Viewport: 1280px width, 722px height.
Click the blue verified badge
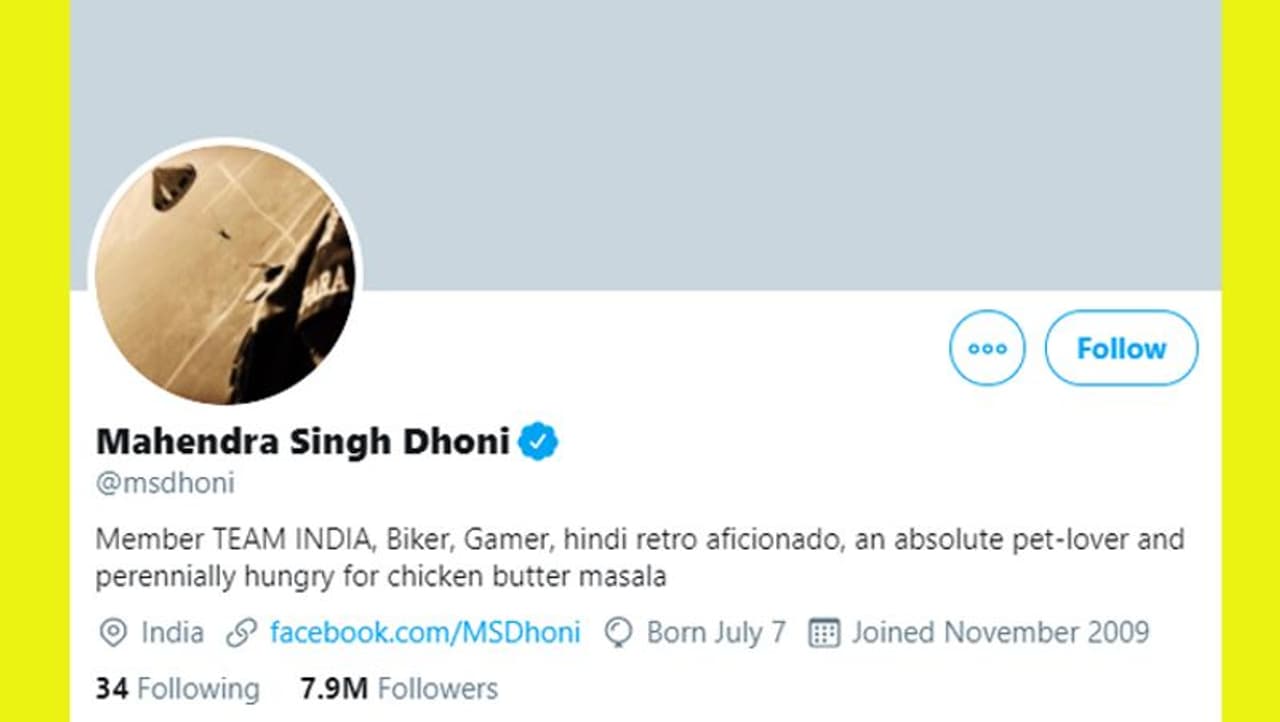538,441
